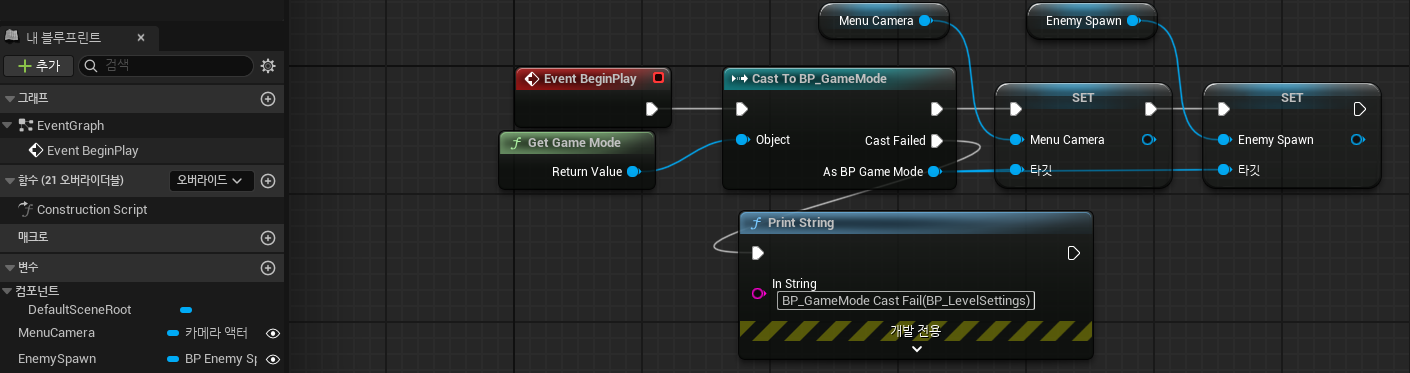
Task: Collapse the 그래프 section
Action: tap(10, 99)
